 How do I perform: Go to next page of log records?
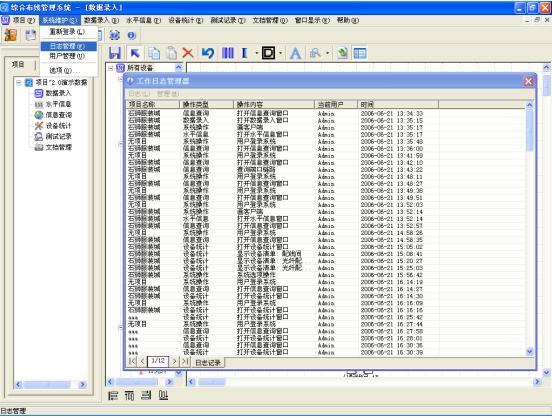pyautogui.click(x=174, y=361)
